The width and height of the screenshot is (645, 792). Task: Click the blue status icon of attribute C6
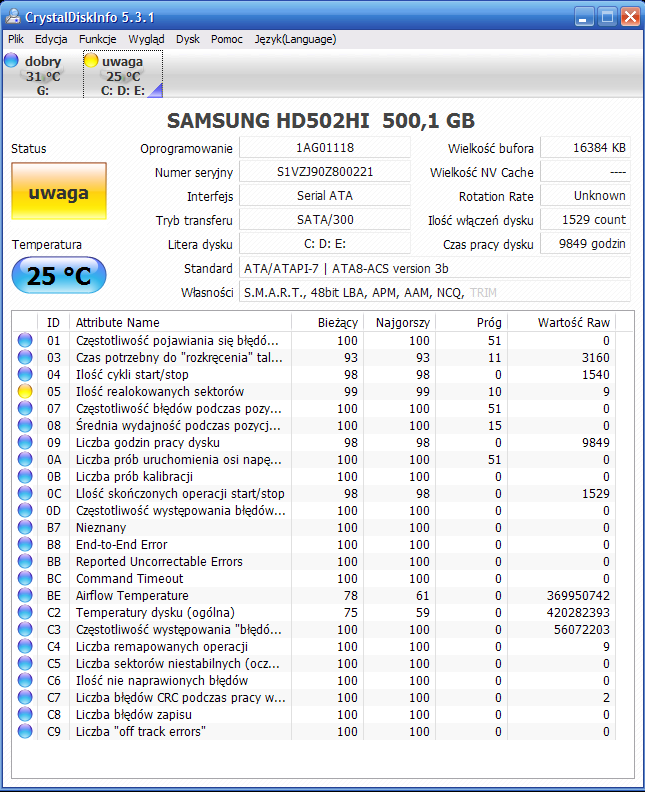pos(25,680)
